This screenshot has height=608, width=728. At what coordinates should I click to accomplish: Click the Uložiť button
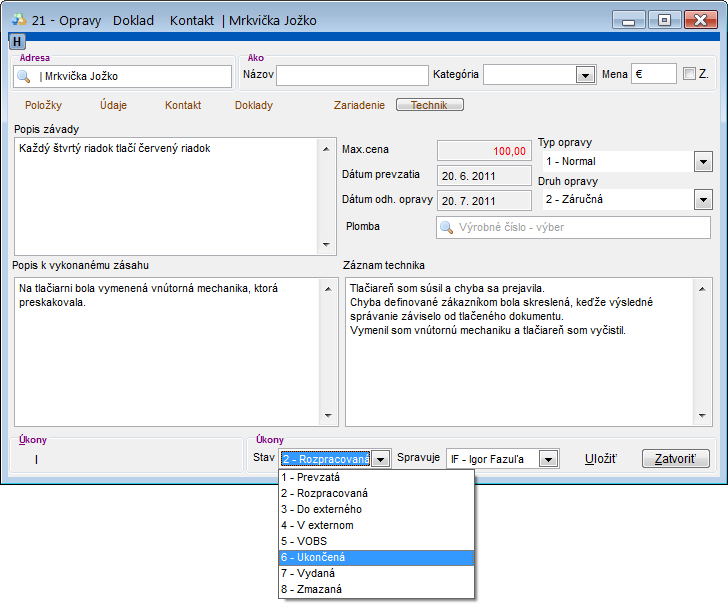click(x=601, y=459)
